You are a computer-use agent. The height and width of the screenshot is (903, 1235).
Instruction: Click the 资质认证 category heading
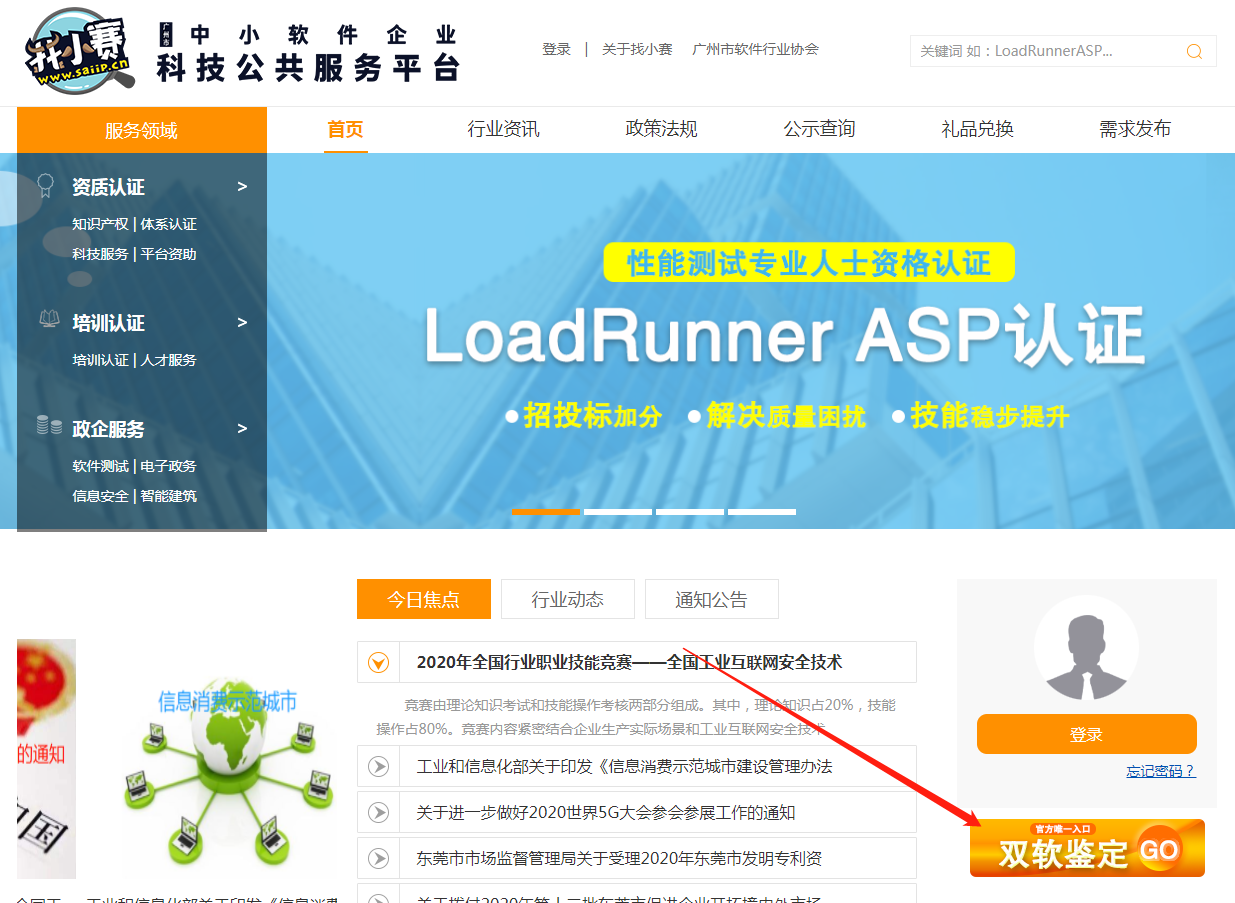(x=108, y=187)
